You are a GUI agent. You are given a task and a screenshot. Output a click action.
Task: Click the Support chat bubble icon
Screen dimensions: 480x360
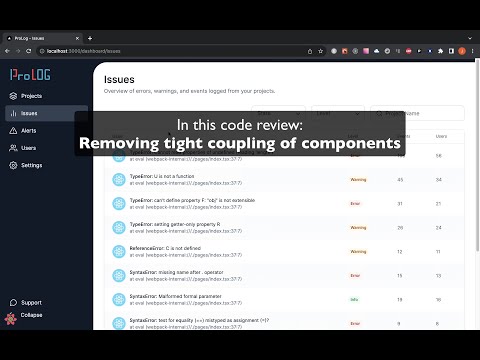click(x=13, y=303)
